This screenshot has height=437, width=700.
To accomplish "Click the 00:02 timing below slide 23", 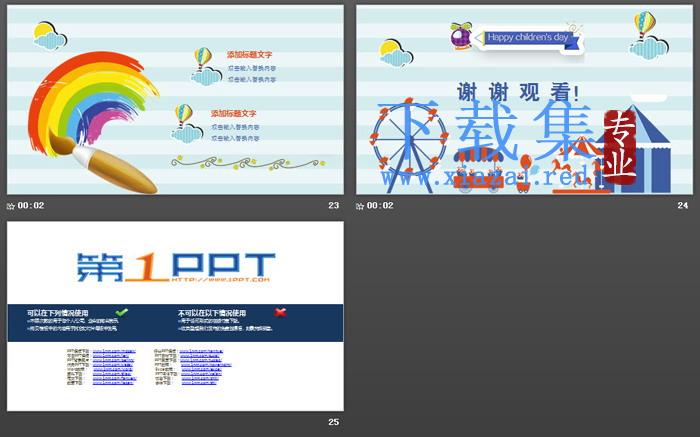I will [31, 205].
